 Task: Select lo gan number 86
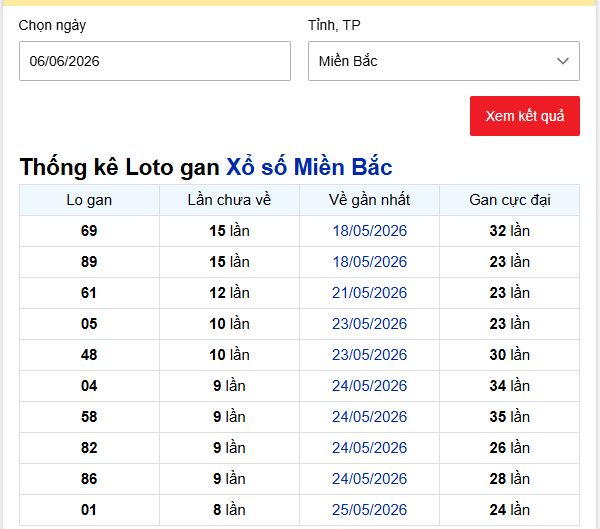pyautogui.click(x=89, y=479)
